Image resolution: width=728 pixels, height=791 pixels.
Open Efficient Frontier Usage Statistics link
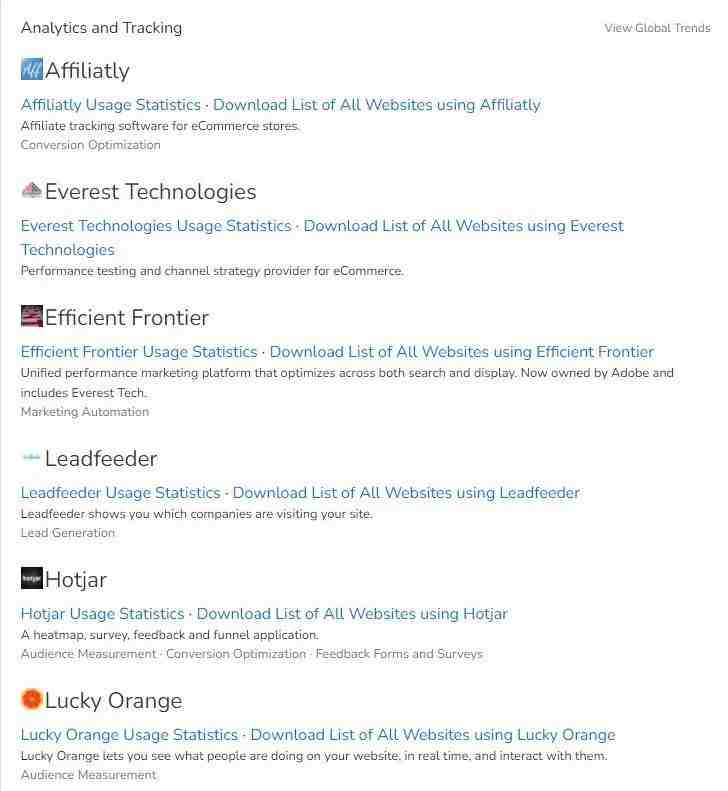click(139, 352)
